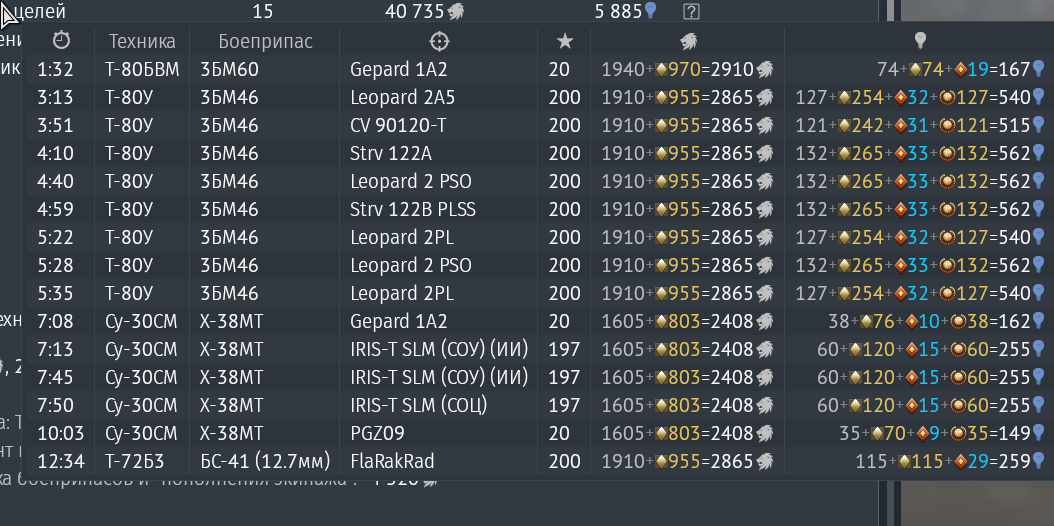Select the Strv 122B PLSS row

tap(537, 210)
